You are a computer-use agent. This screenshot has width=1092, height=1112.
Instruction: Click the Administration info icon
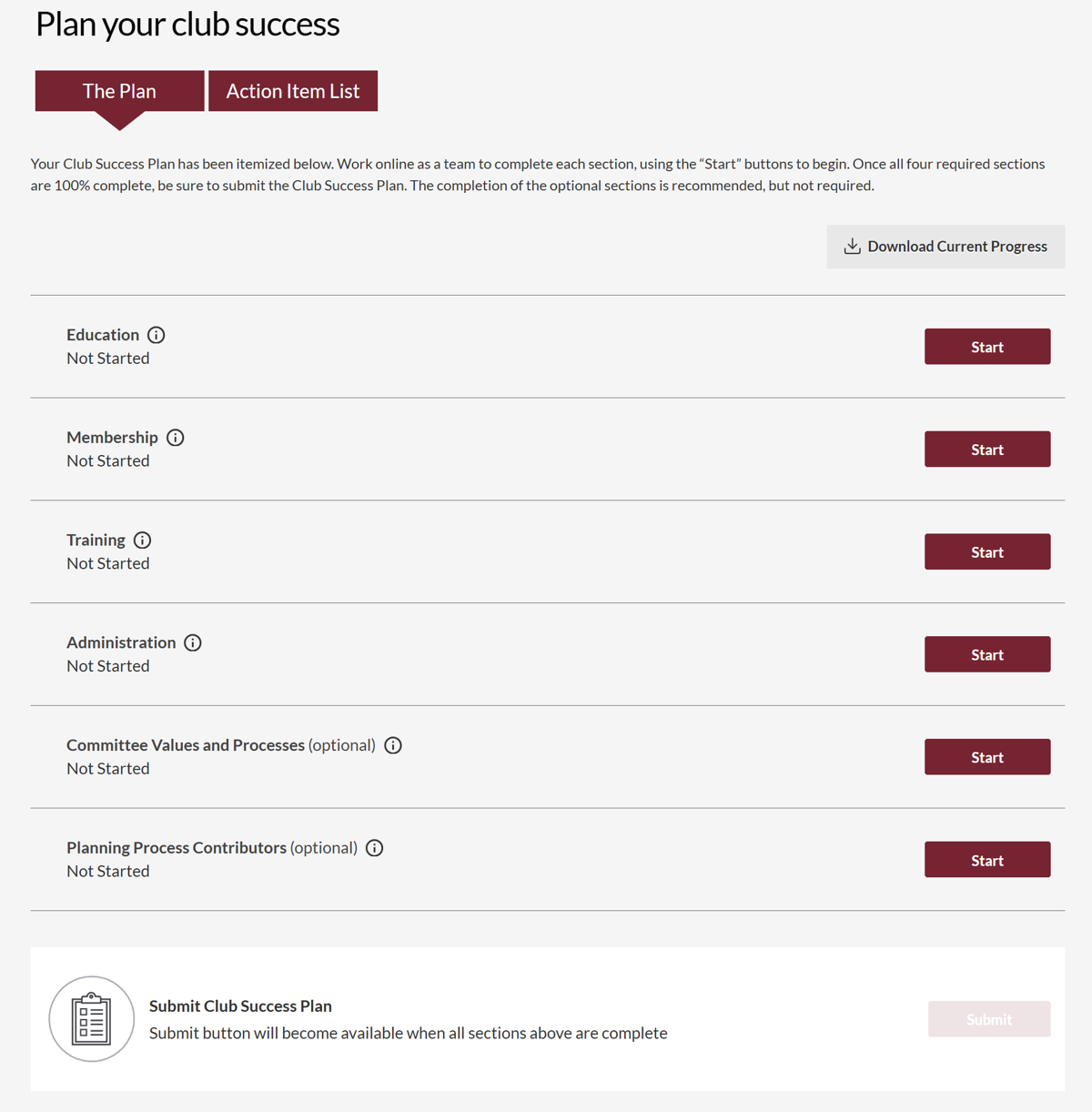193,642
